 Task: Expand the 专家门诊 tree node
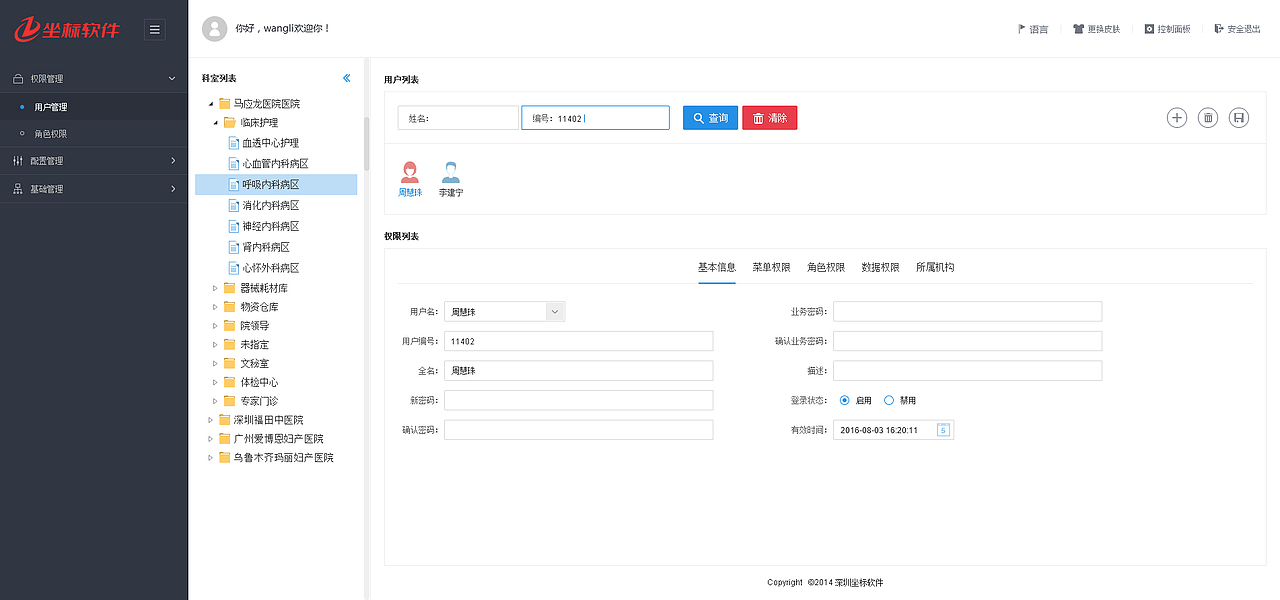click(216, 401)
